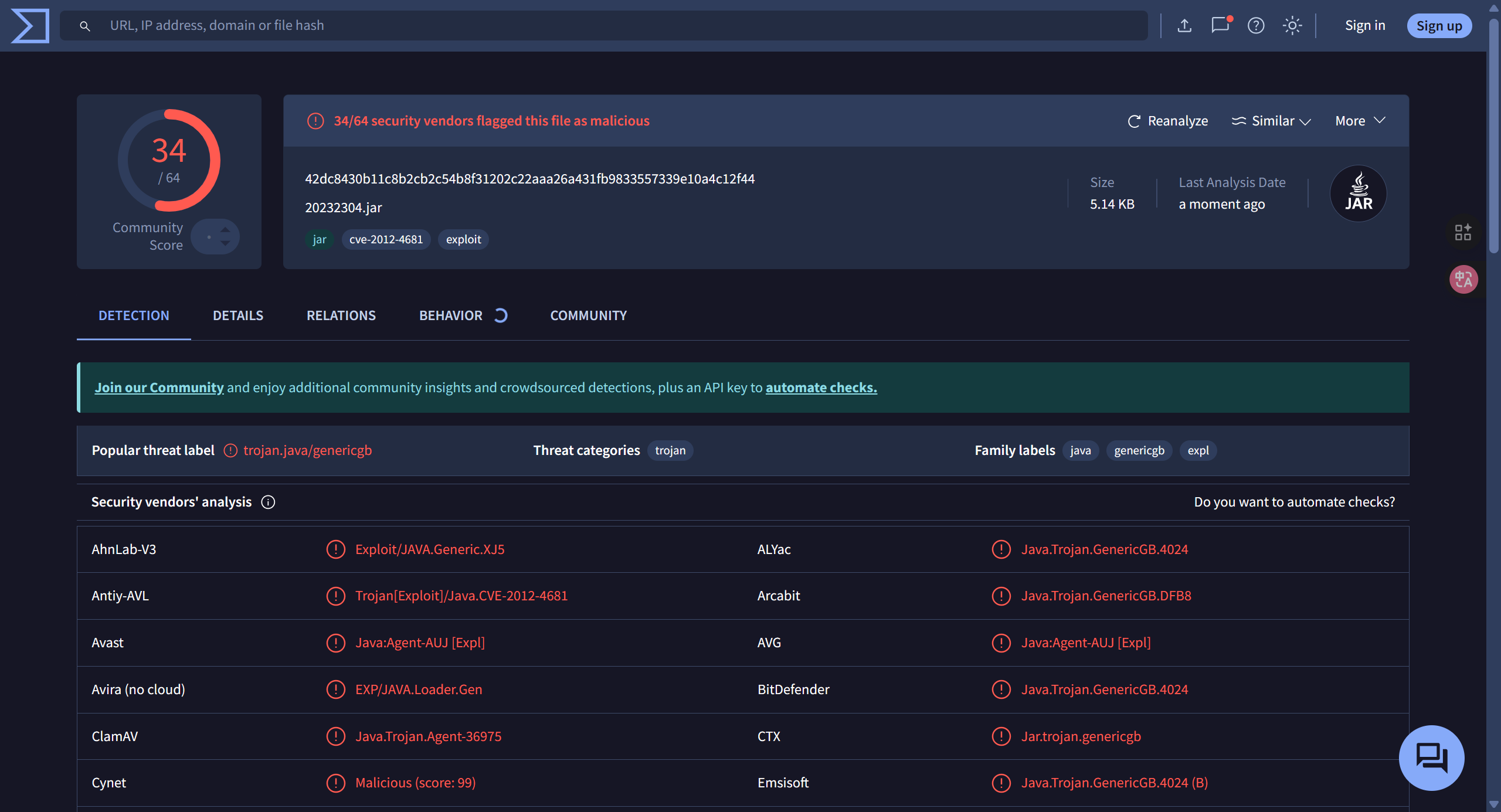Open the COMMUNITY tab
1501x812 pixels.
coord(588,315)
